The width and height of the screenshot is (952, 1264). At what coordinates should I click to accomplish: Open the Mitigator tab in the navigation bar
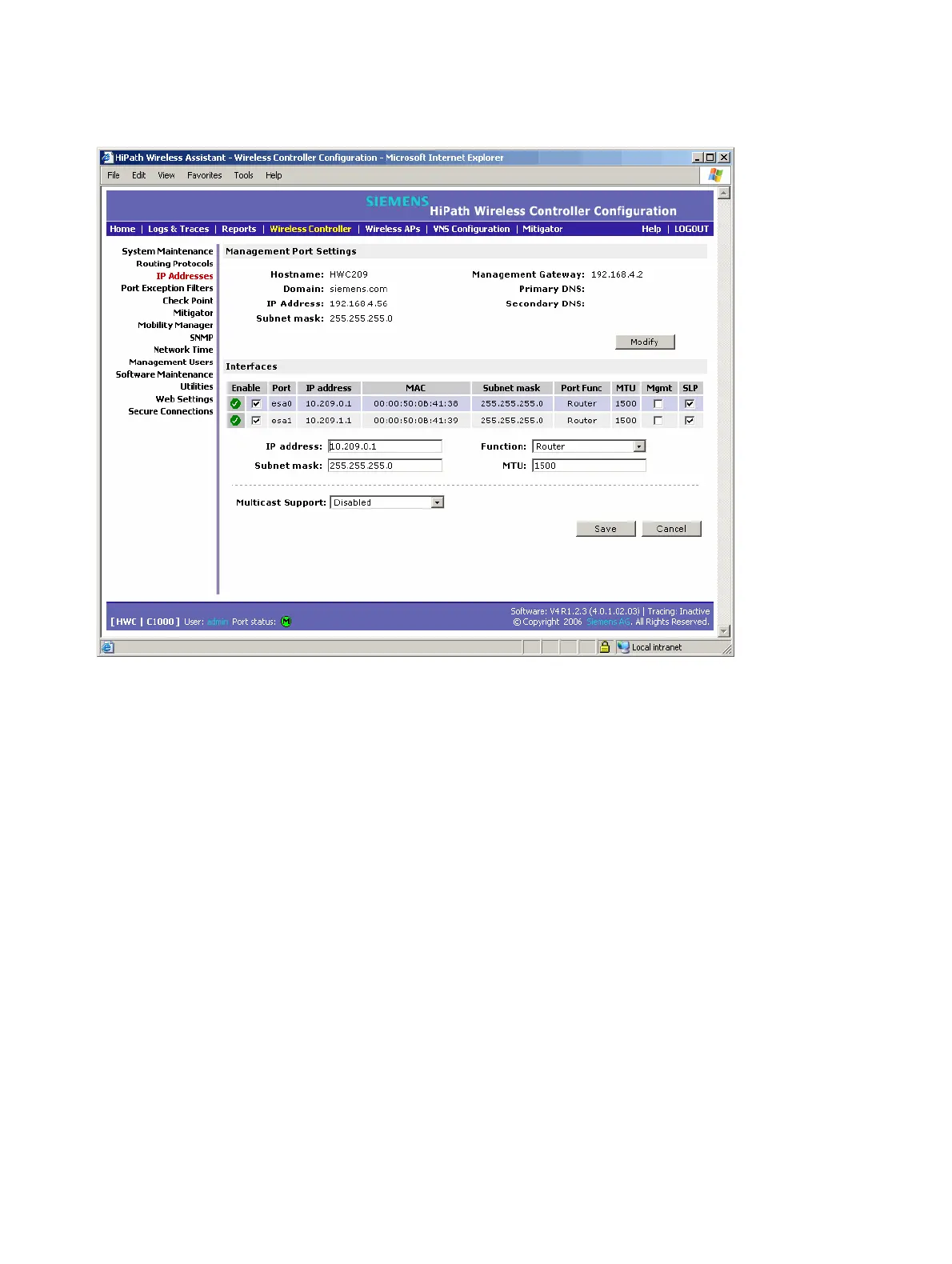[x=543, y=229]
